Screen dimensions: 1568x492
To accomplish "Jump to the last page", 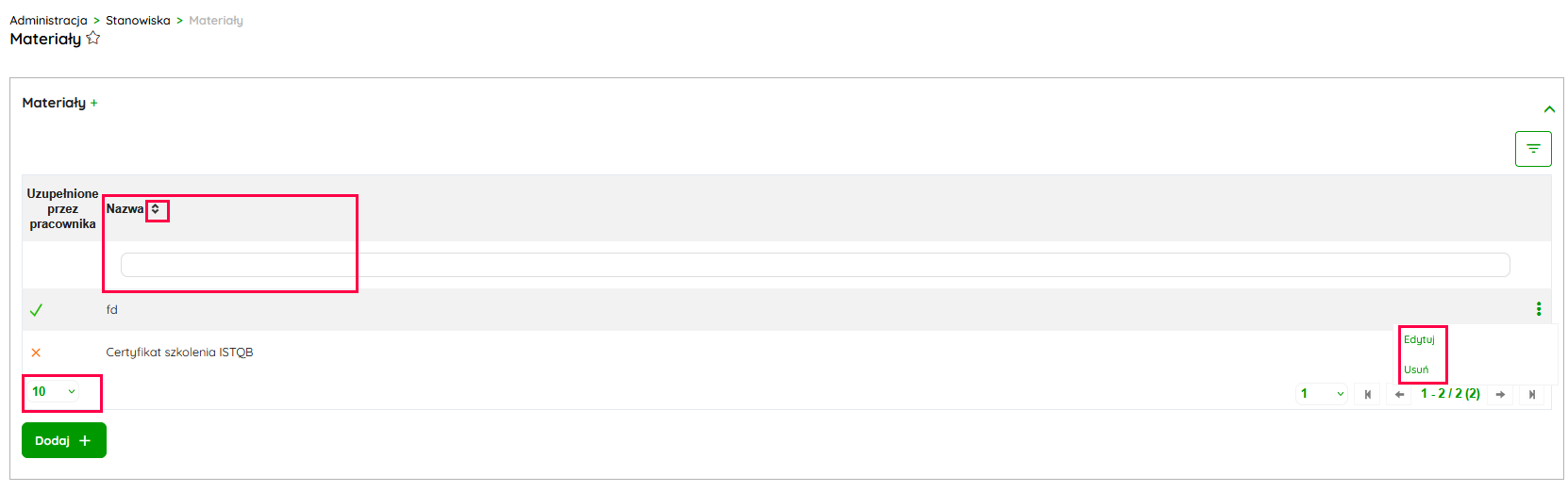I will click(1532, 394).
